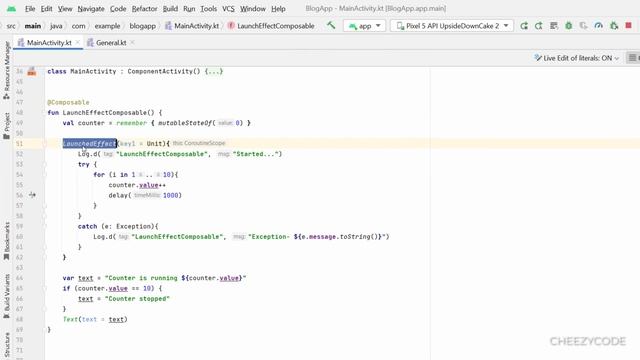Click the Android Studio logo icon
The image size is (640, 360).
click(x=11, y=8)
